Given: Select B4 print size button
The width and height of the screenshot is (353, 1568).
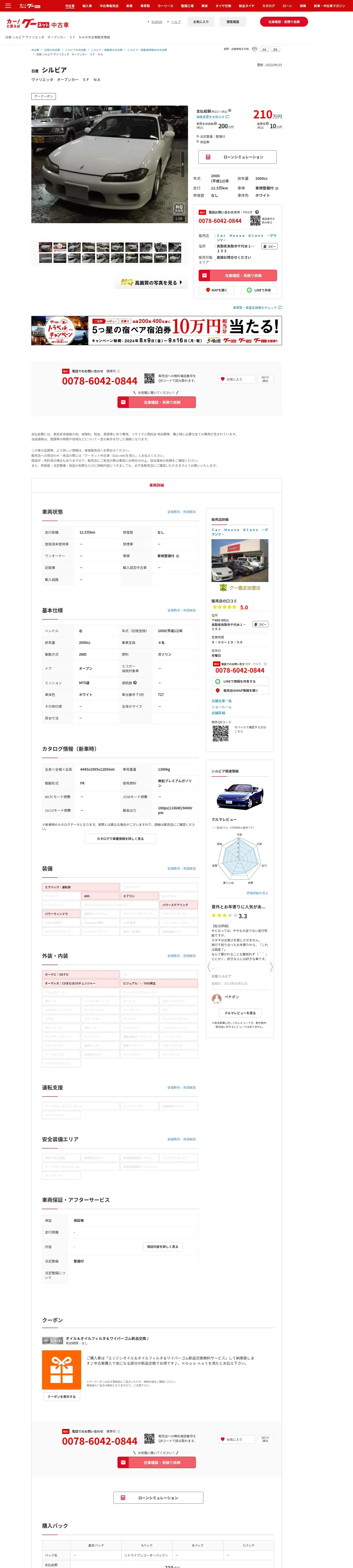Looking at the screenshot, I should [x=275, y=49].
